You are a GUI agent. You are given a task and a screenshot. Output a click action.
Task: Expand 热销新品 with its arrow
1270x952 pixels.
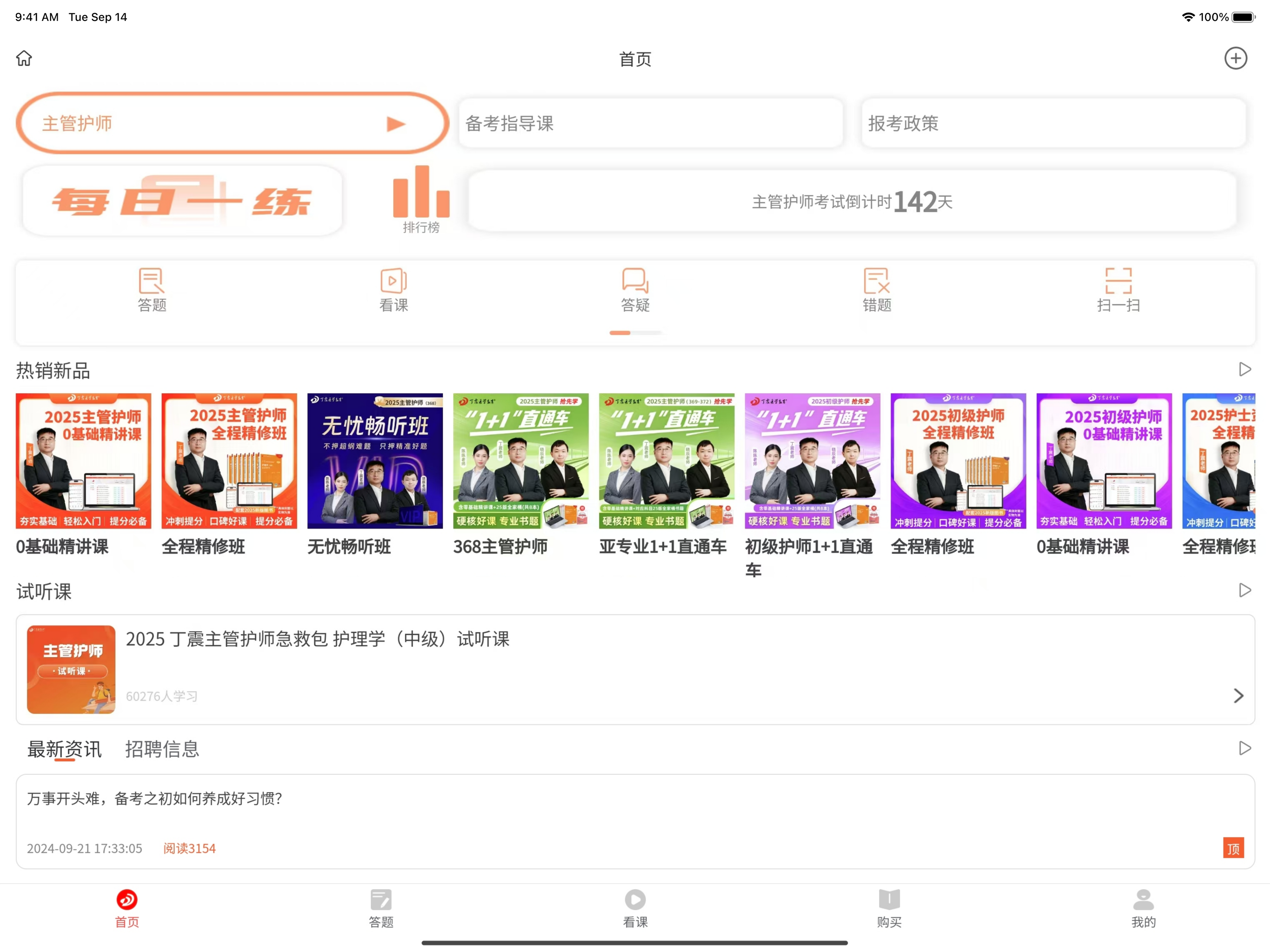pyautogui.click(x=1245, y=369)
